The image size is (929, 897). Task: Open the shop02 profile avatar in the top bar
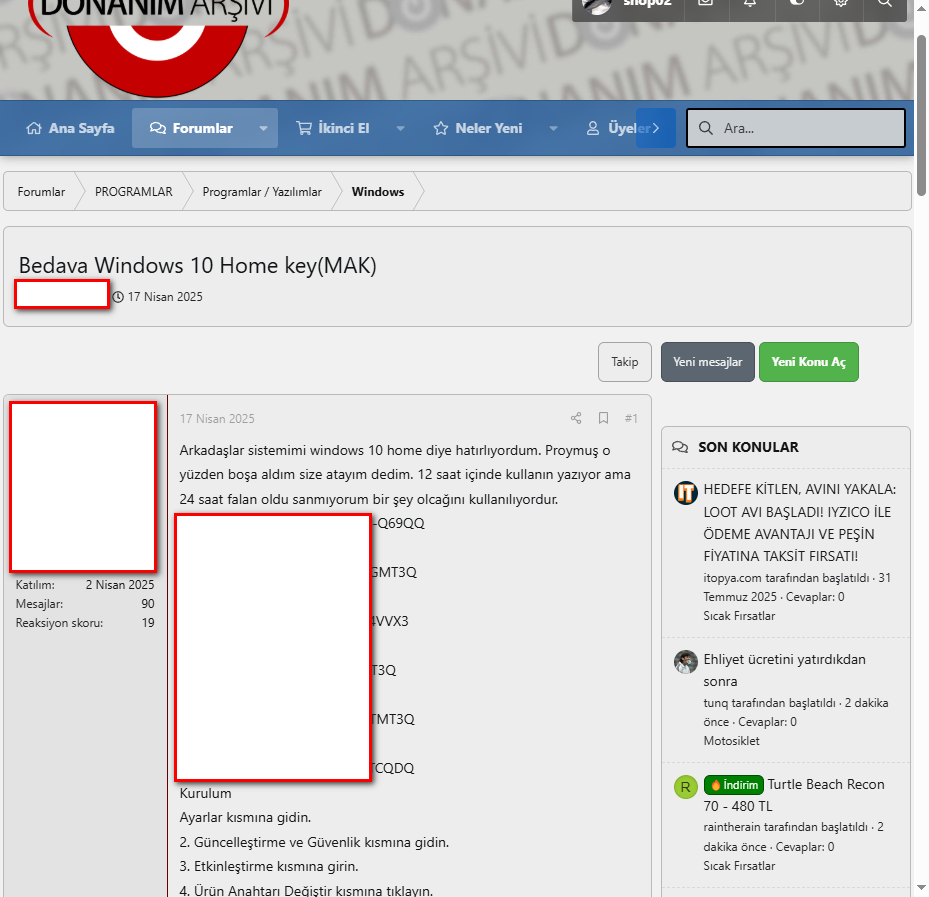(597, 5)
